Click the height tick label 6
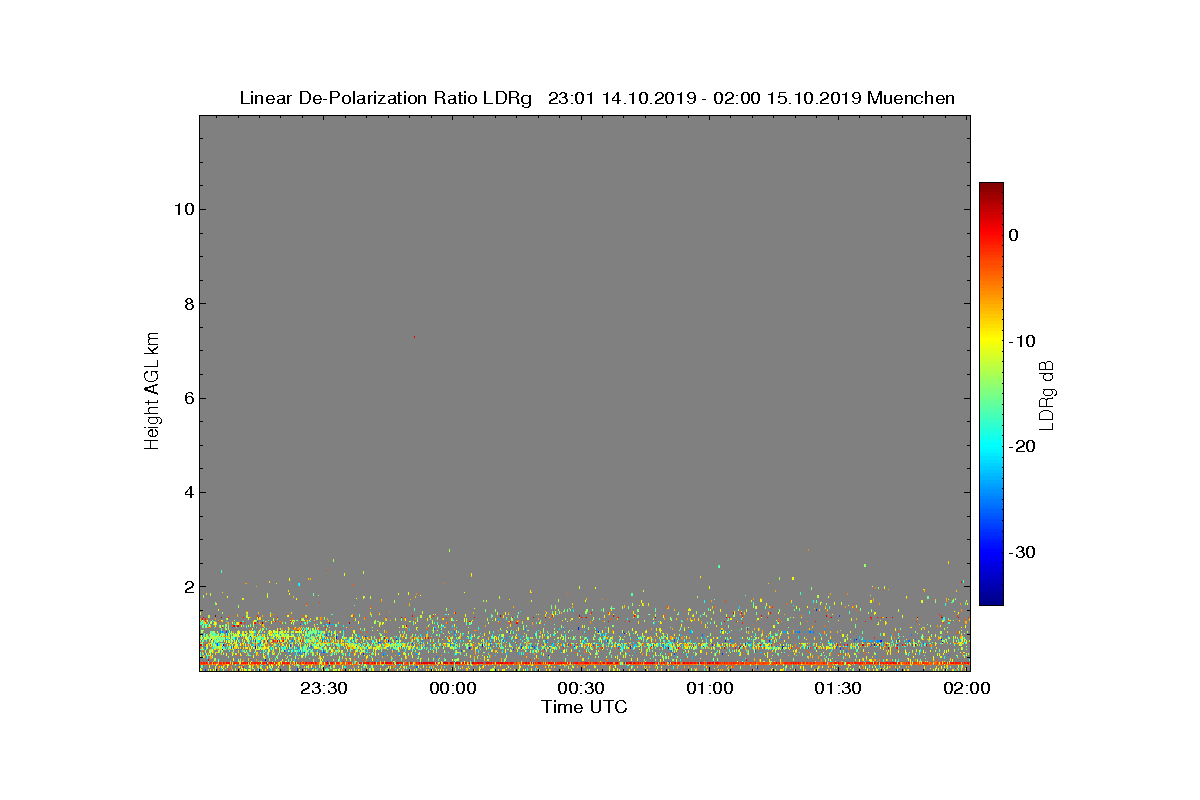 tap(187, 398)
